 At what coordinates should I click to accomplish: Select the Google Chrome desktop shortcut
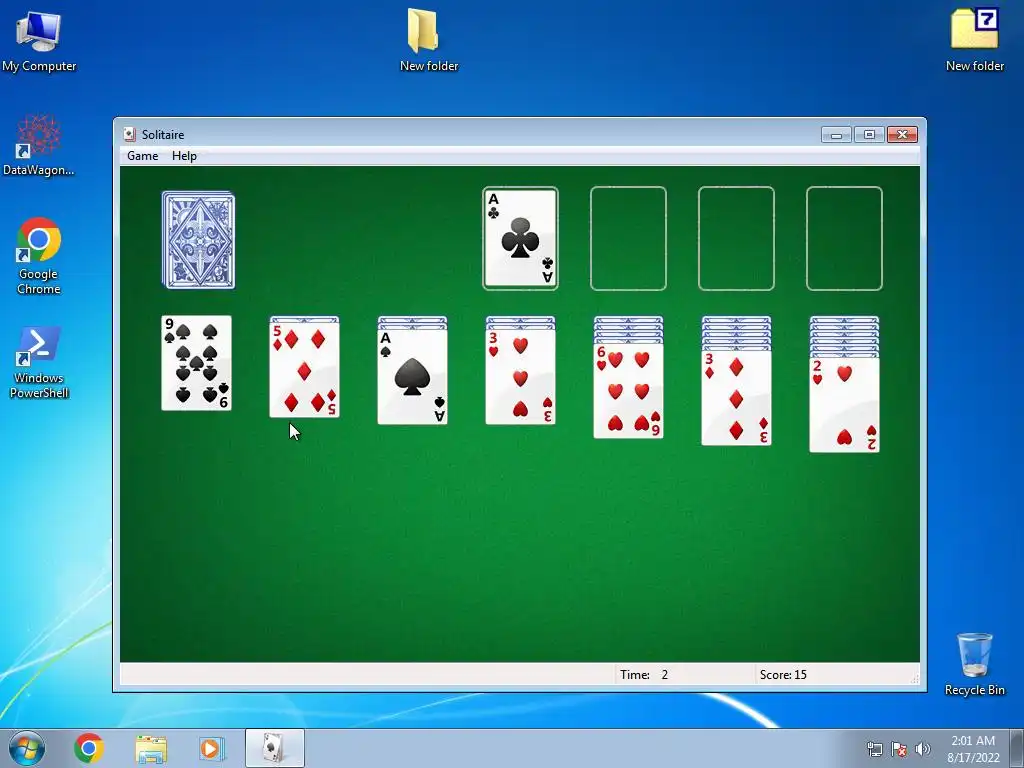(39, 256)
